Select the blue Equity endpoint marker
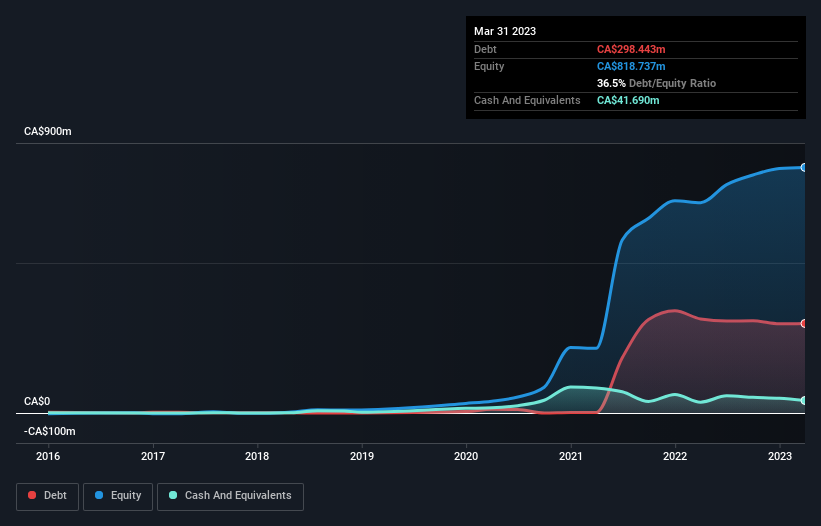 804,167
